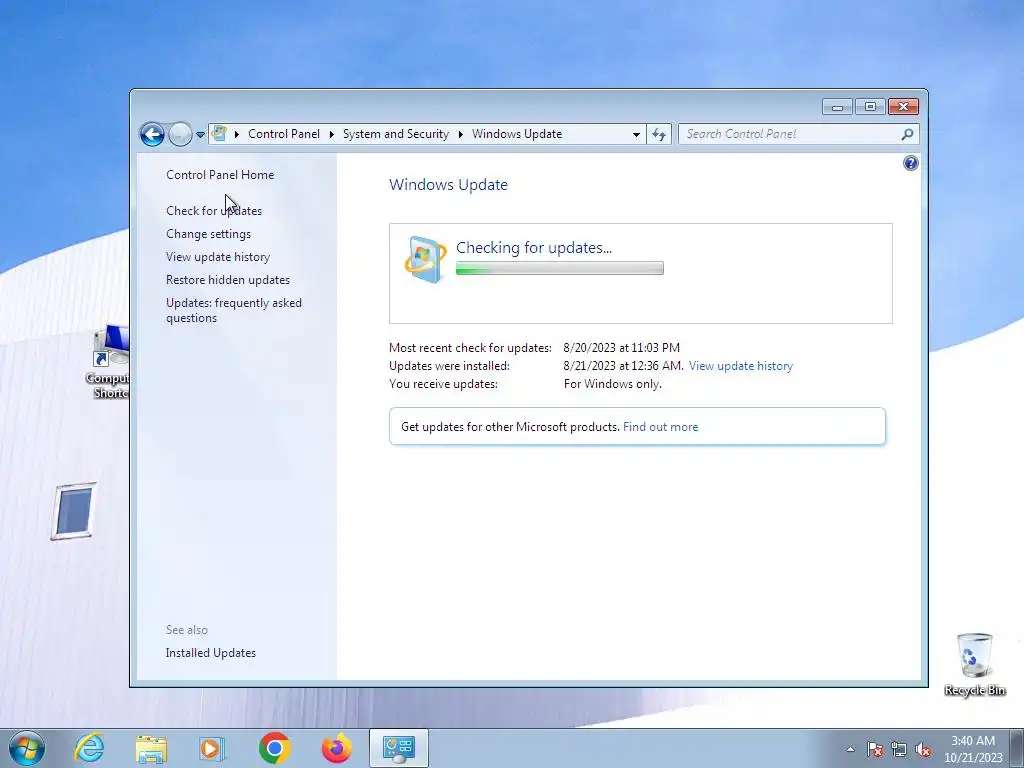Click the muted volume tray icon
Viewport: 1024px width, 768px height.
coord(923,750)
